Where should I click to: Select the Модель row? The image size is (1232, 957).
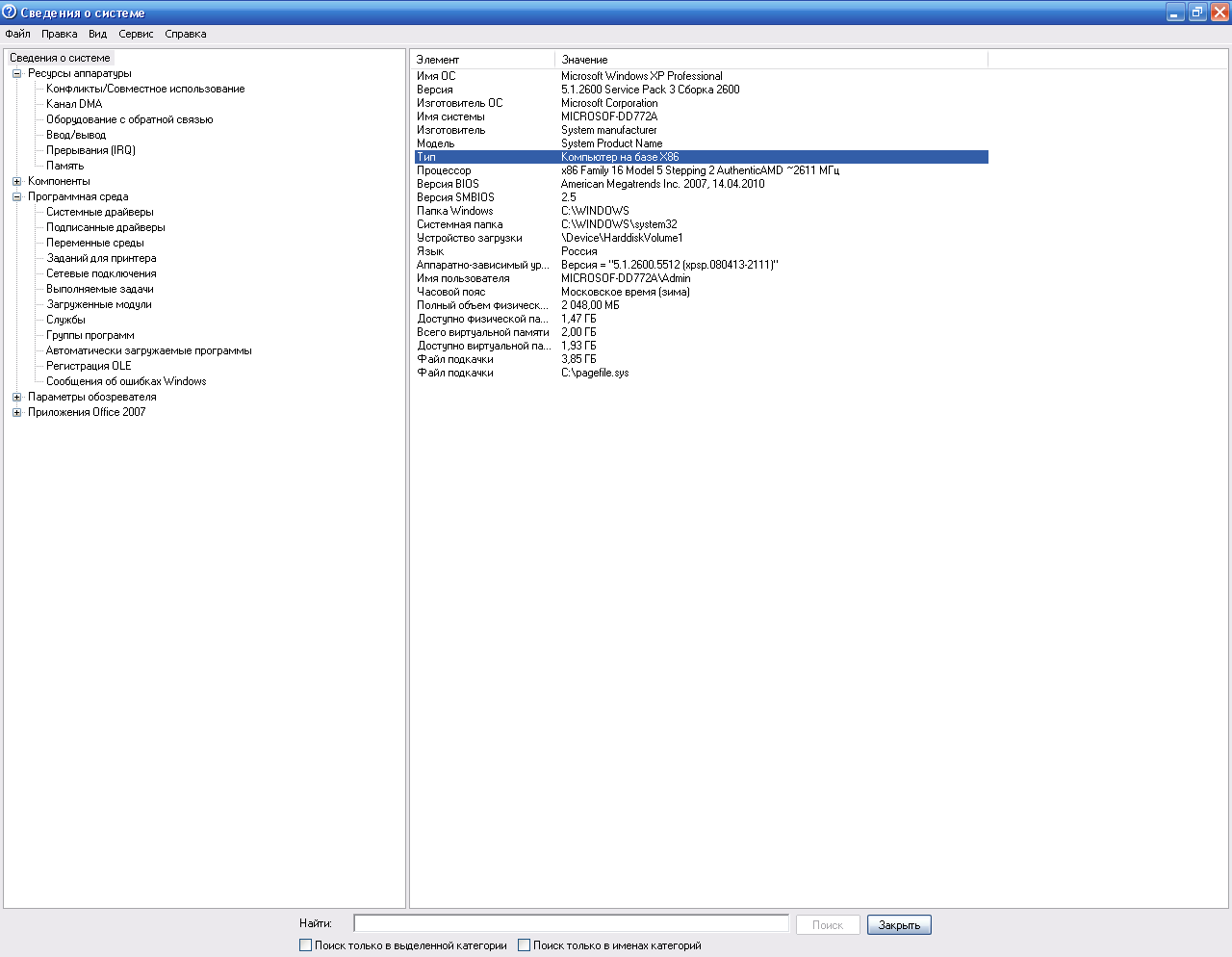pyautogui.click(x=702, y=143)
